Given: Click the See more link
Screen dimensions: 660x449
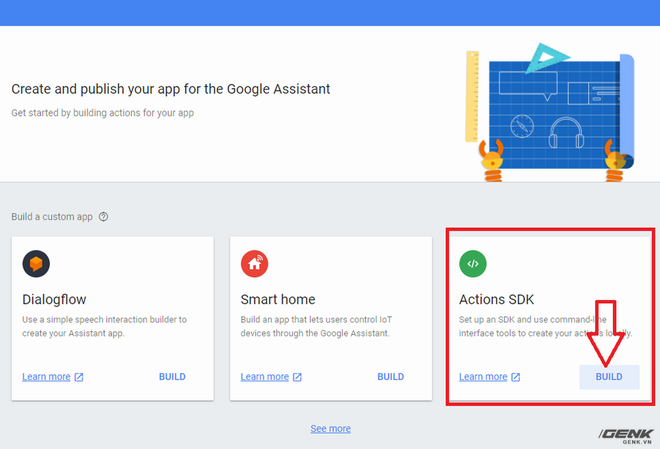Looking at the screenshot, I should click(330, 428).
